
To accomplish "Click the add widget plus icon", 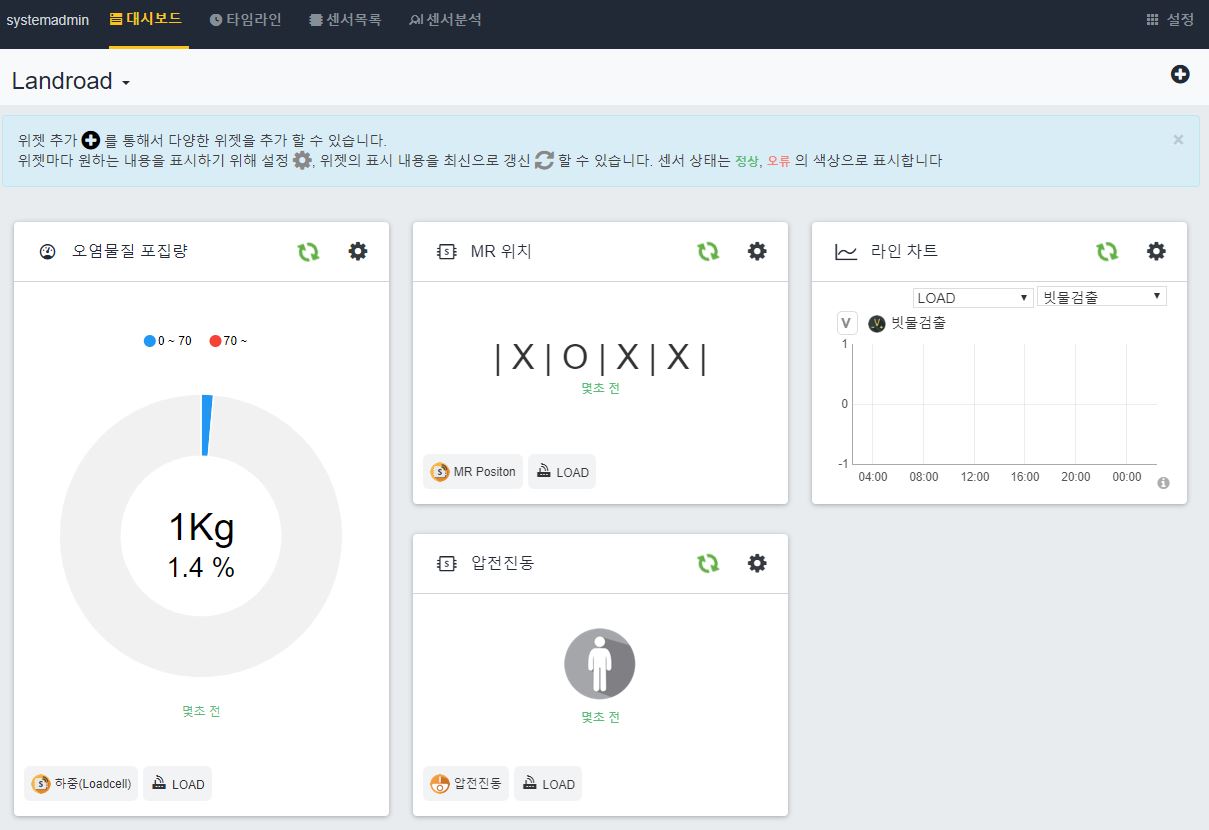I will 1180,74.
